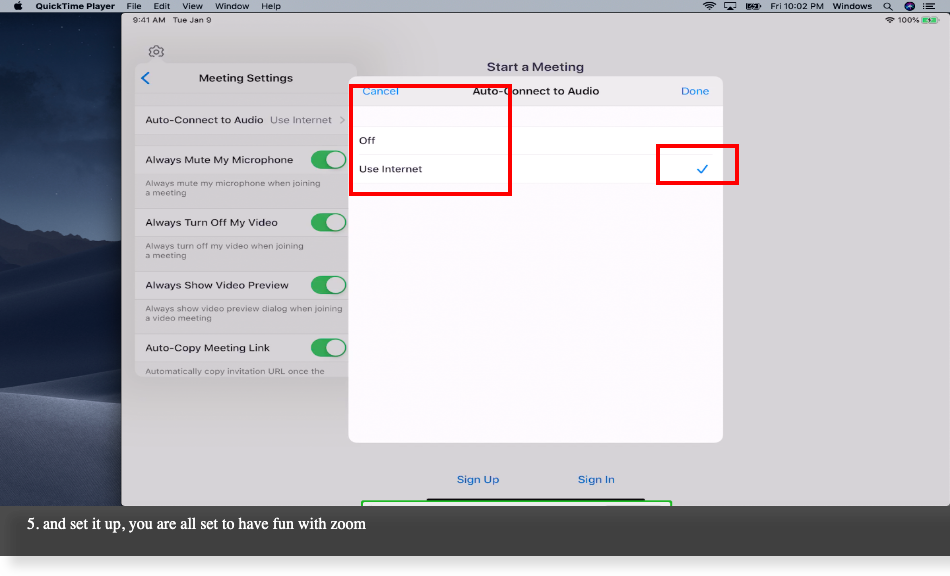Open the View menu
950x576 pixels.
pyautogui.click(x=192, y=6)
